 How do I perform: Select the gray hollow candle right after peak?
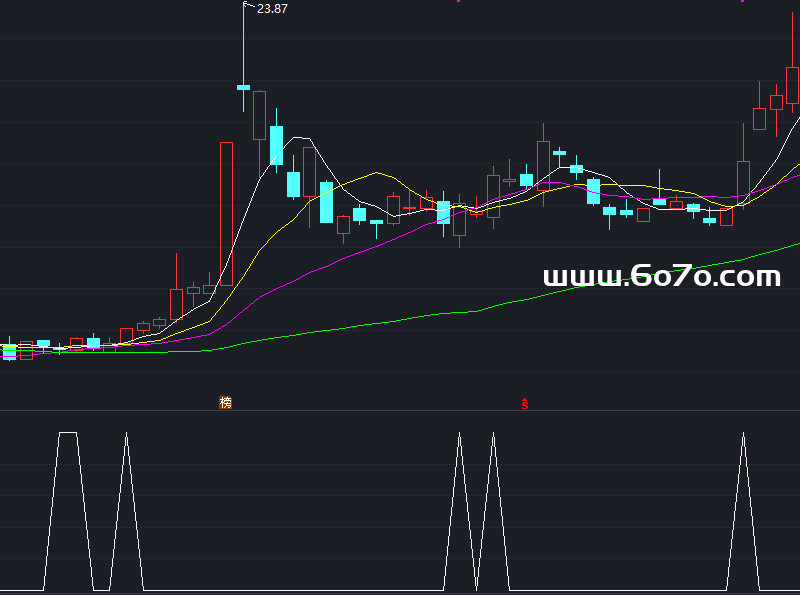pos(260,115)
